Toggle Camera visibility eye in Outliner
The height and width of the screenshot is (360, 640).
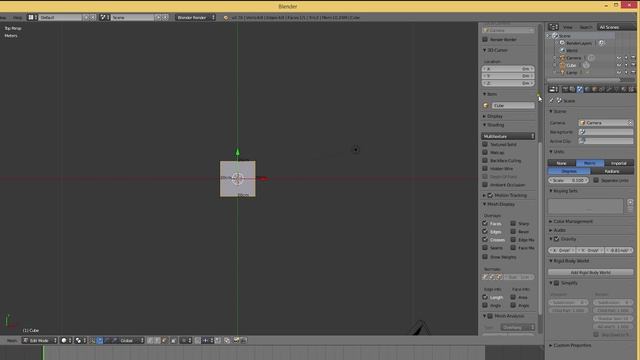point(619,58)
